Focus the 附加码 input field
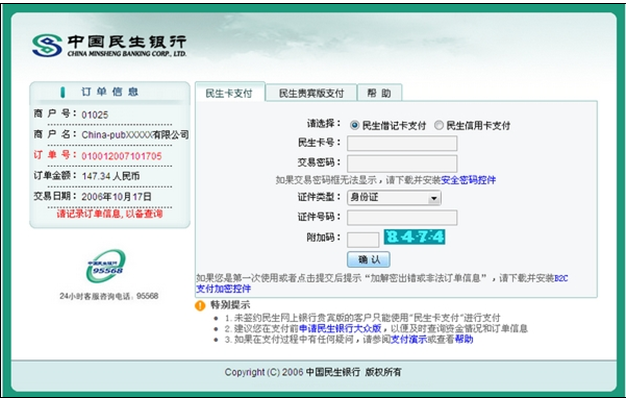 363,240
